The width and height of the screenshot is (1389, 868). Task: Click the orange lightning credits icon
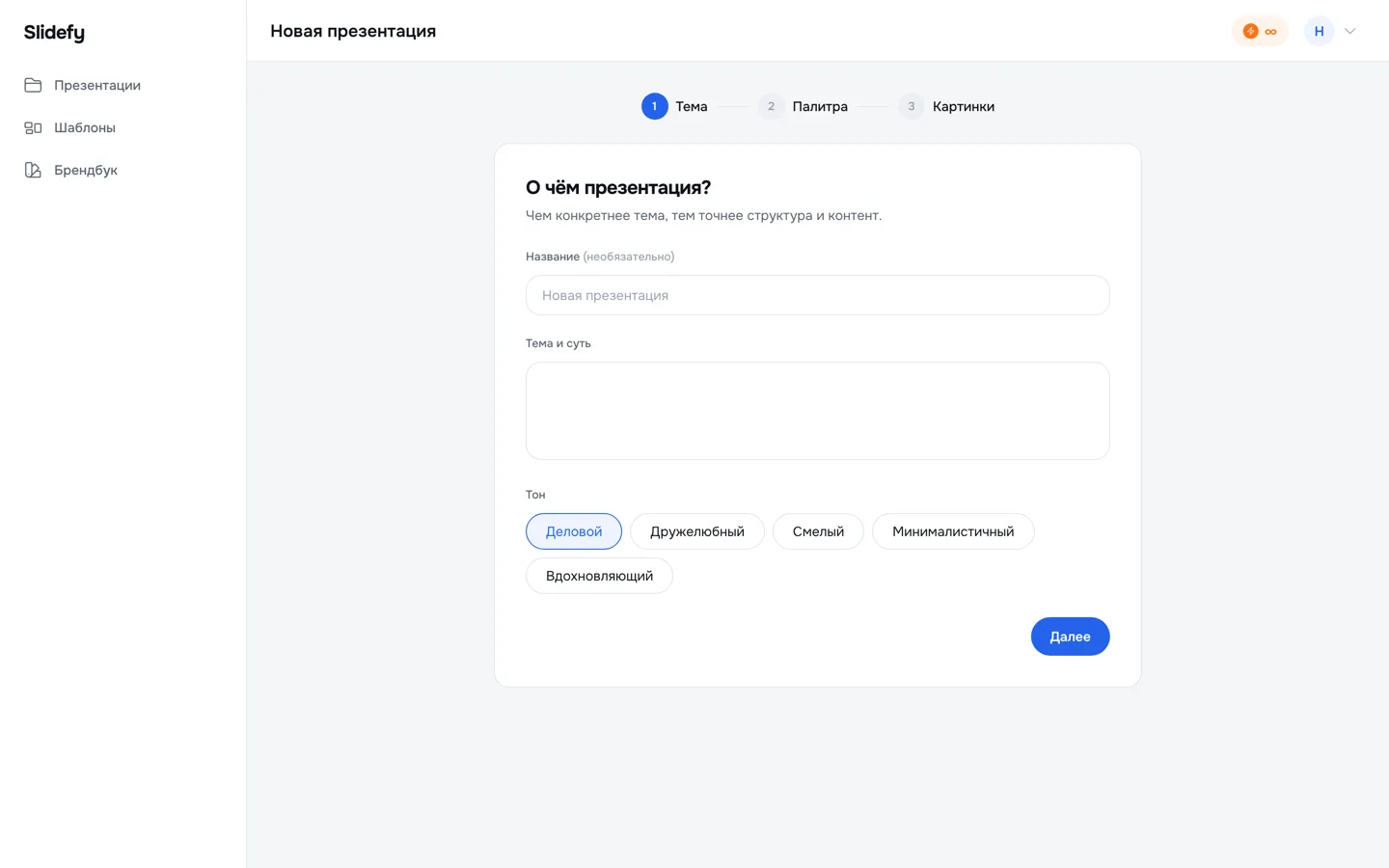point(1250,31)
